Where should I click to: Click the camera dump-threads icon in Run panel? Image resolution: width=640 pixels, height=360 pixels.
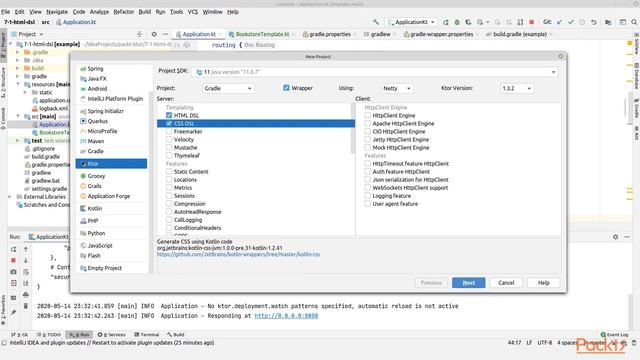coord(13,271)
